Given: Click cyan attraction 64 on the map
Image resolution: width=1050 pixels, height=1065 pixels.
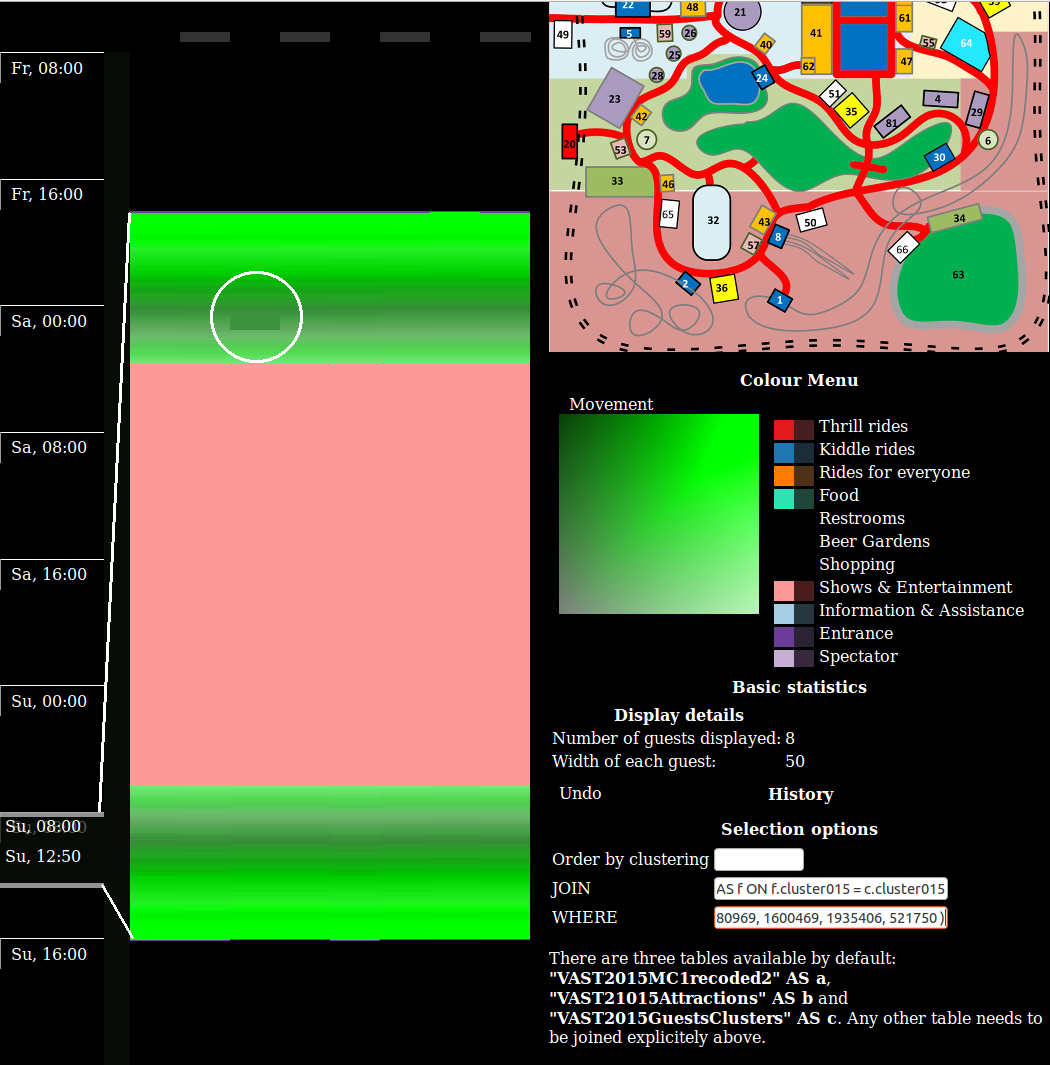Looking at the screenshot, I should coord(965,43).
